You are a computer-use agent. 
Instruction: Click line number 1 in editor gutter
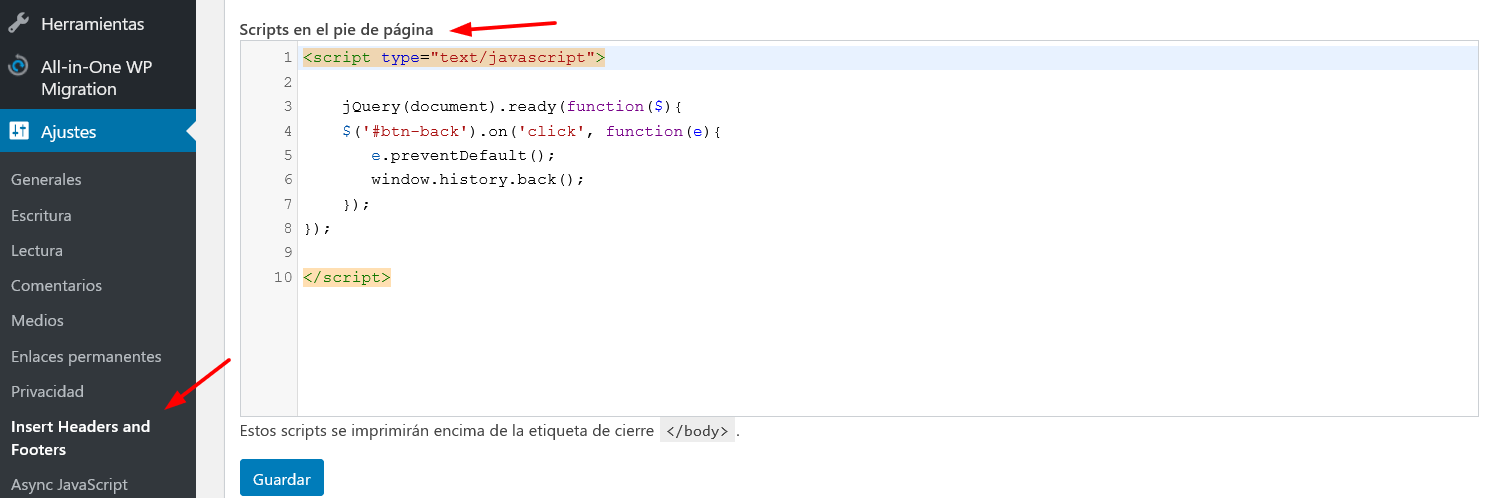pyautogui.click(x=287, y=58)
